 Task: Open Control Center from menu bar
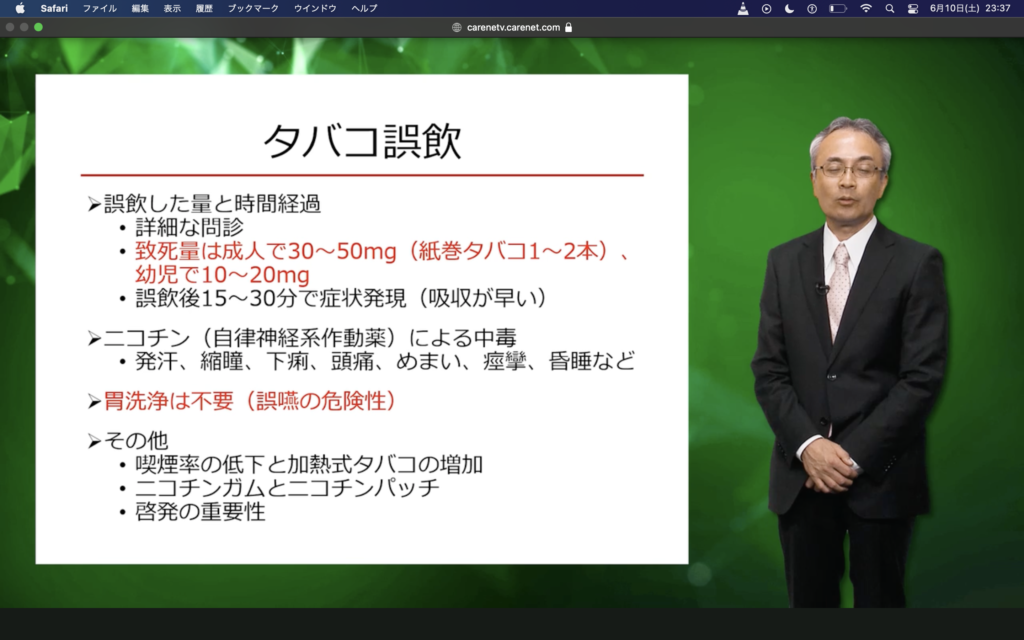(912, 8)
